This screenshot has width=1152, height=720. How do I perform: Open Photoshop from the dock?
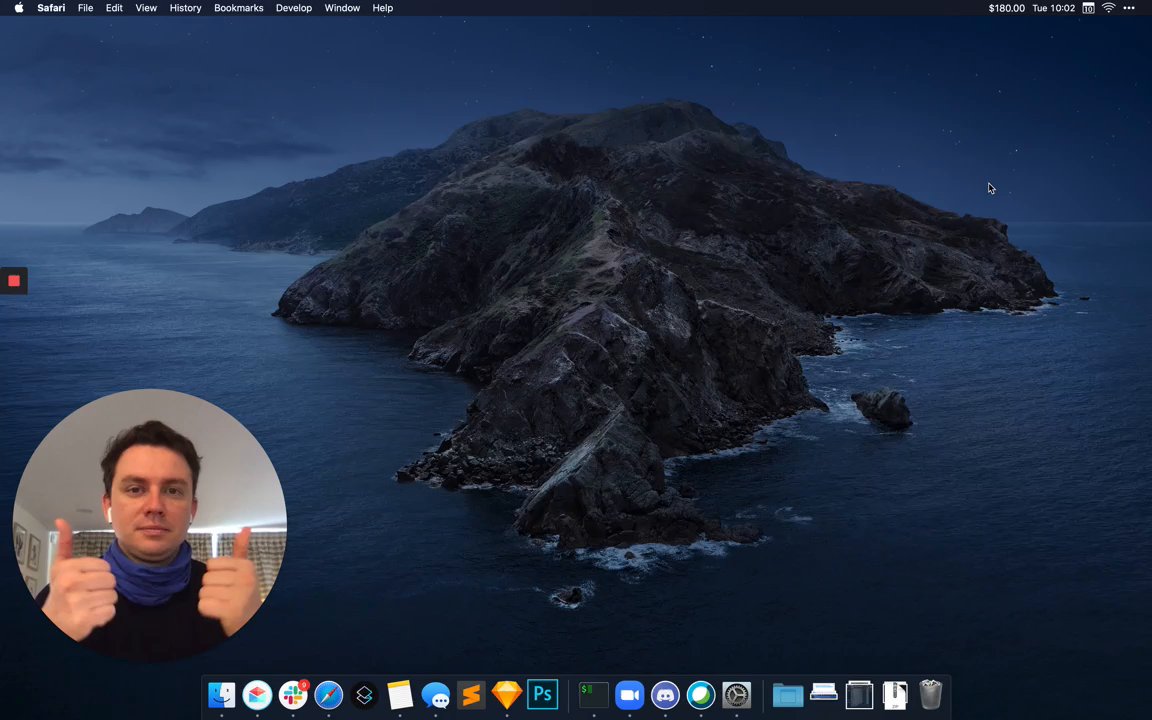point(543,694)
